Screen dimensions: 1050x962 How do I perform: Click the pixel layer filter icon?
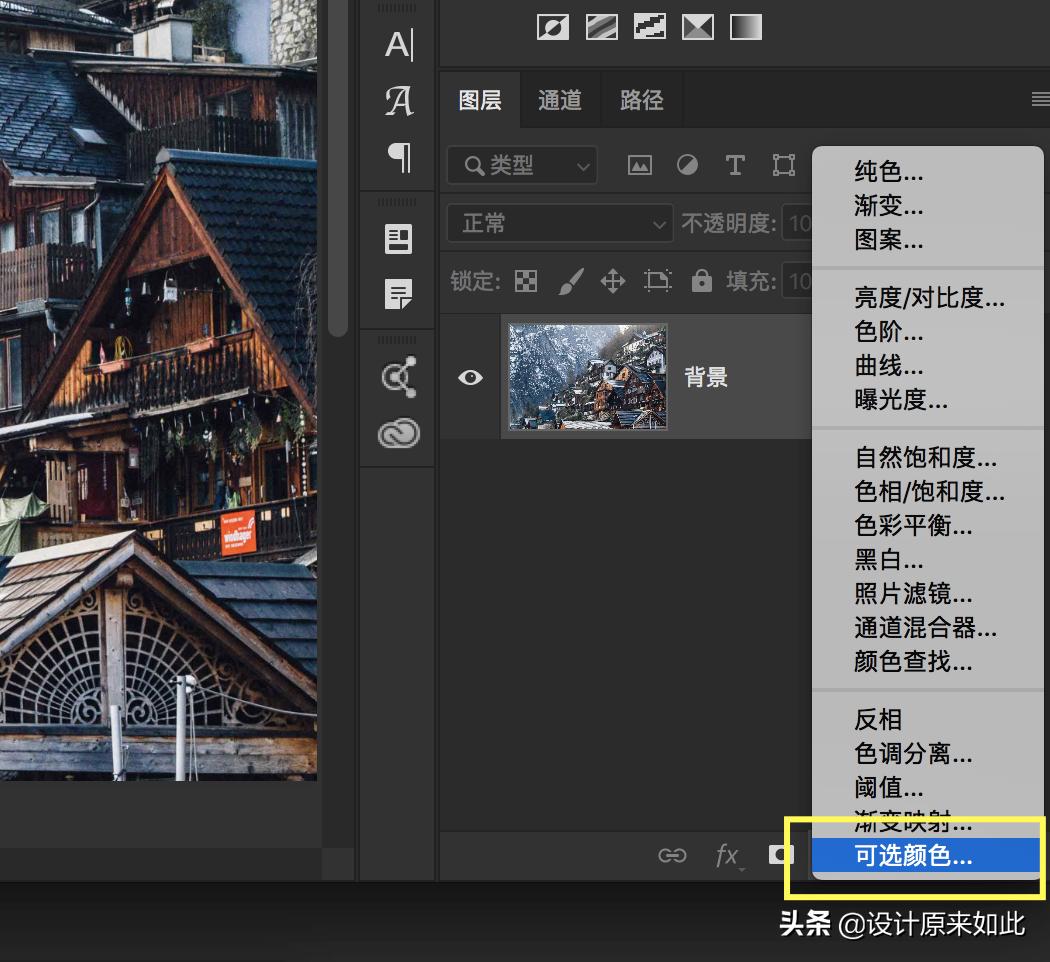[x=640, y=166]
